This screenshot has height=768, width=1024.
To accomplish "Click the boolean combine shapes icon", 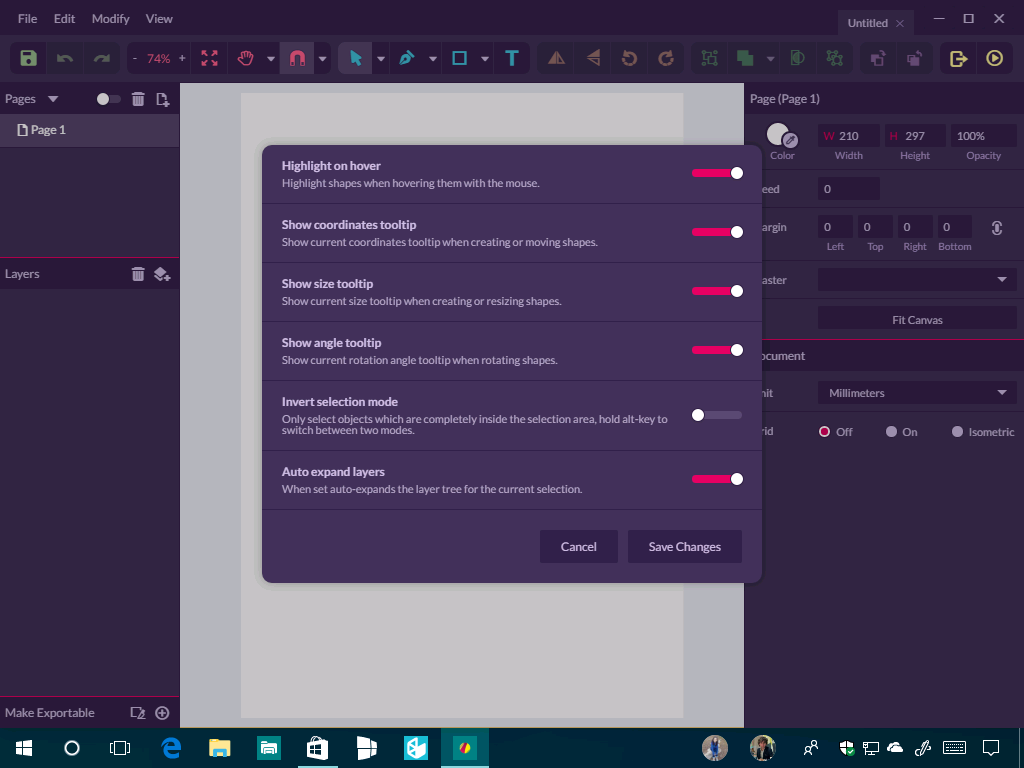I will [745, 58].
